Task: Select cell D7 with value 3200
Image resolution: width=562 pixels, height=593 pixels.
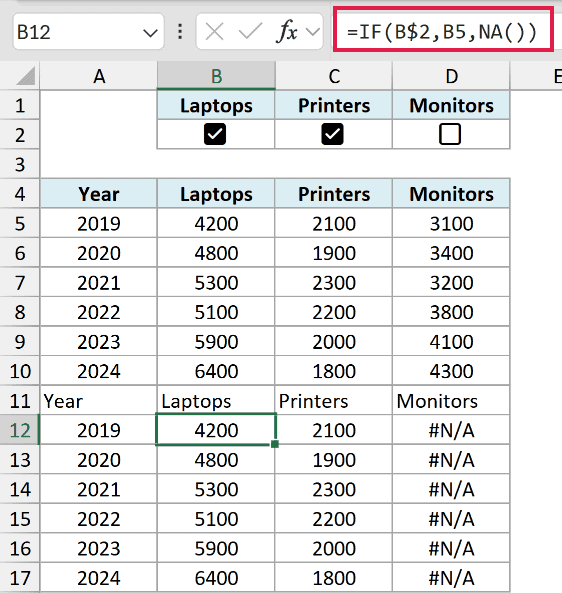Action: 451,282
